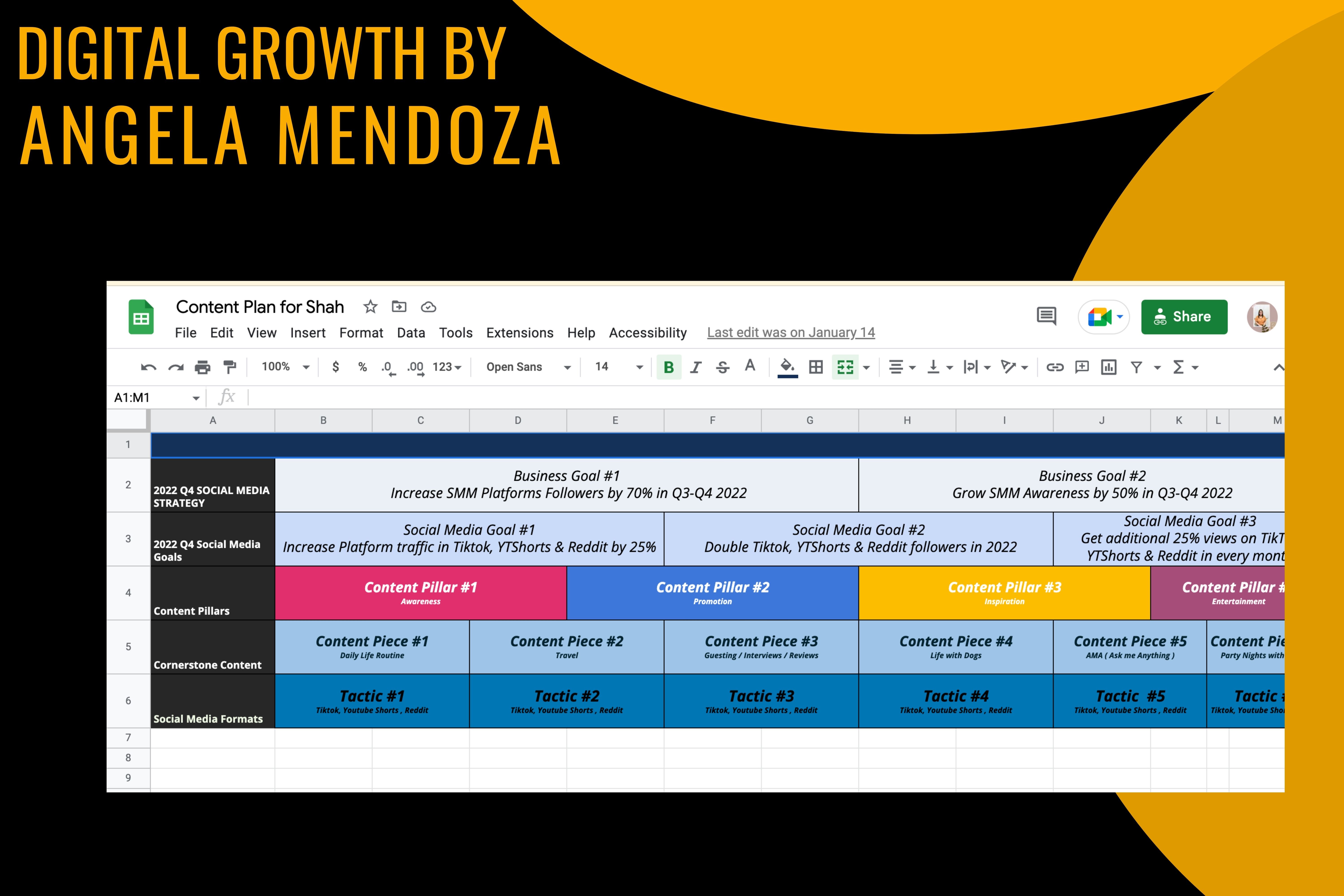1344x896 pixels.
Task: Check the cloud save status icon
Action: pyautogui.click(x=428, y=307)
